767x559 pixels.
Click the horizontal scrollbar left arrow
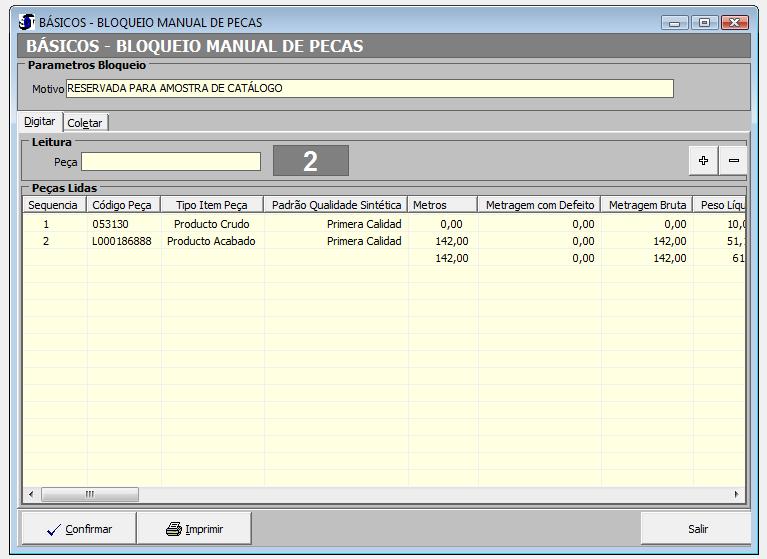point(31,494)
